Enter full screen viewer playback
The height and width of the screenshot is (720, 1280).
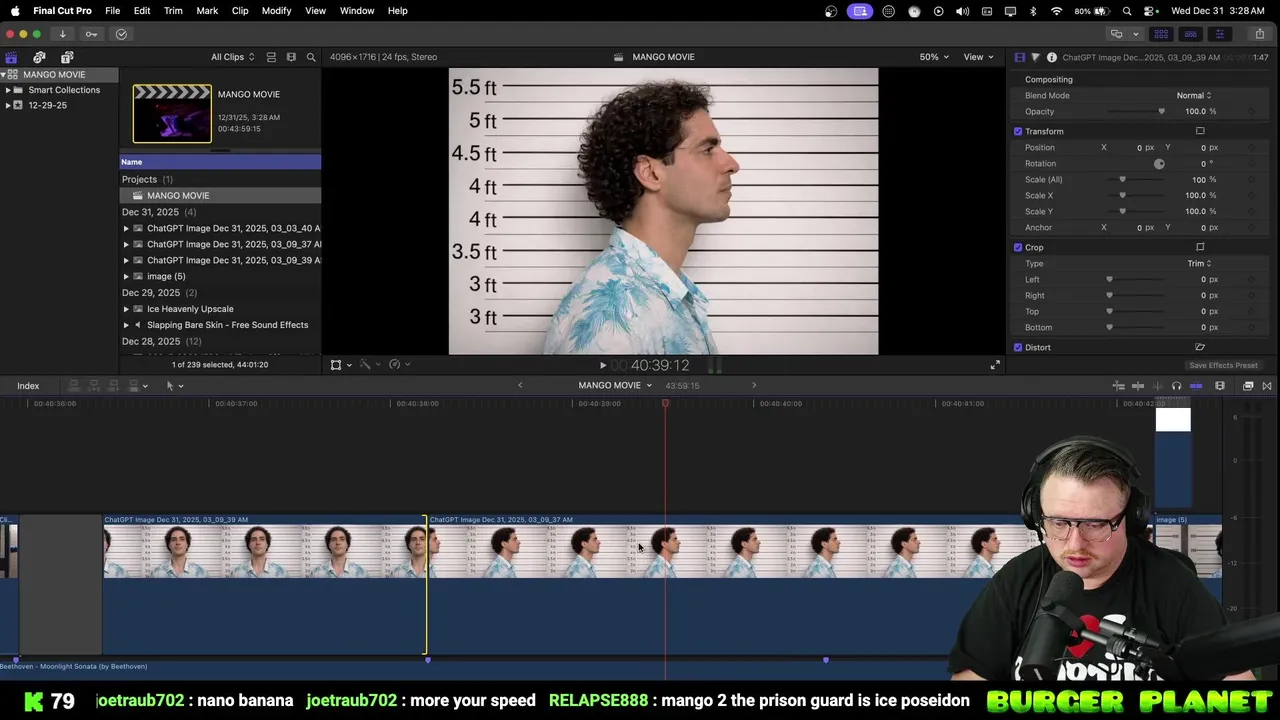[x=995, y=365]
